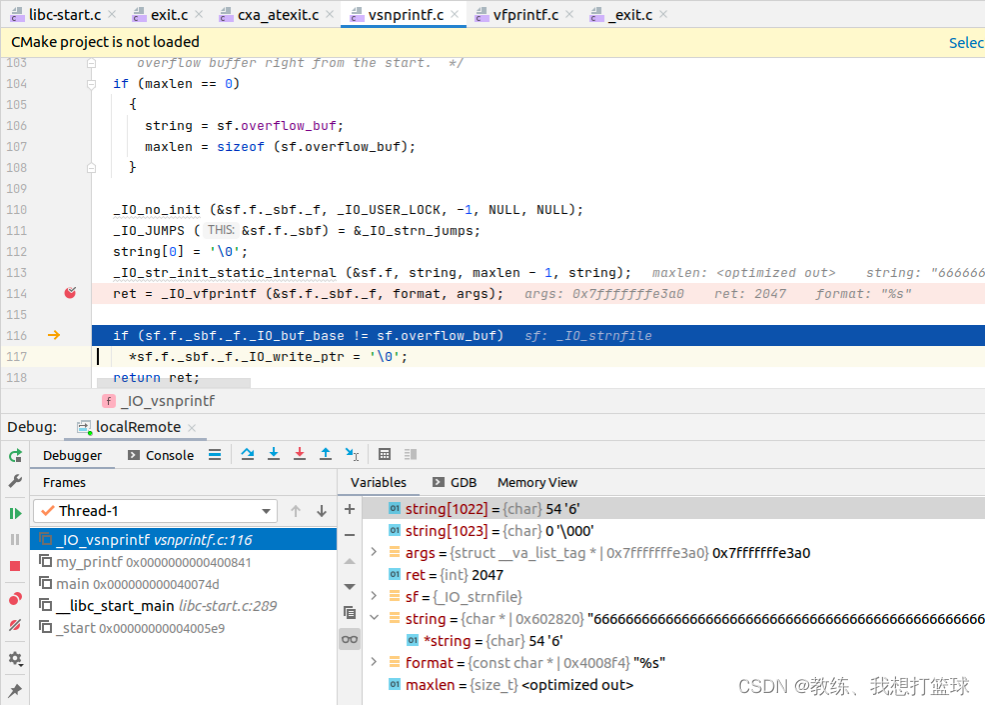
Task: Click Step Over icon
Action: pyautogui.click(x=248, y=454)
